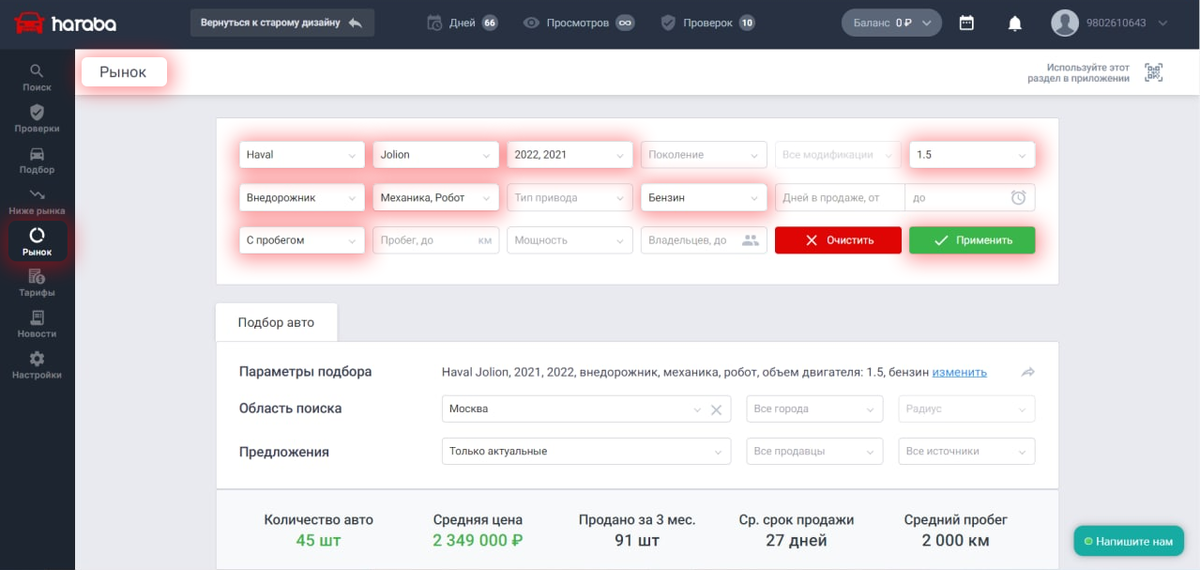
Task: Click the alarm clock icon in days field
Action: [x=1018, y=198]
